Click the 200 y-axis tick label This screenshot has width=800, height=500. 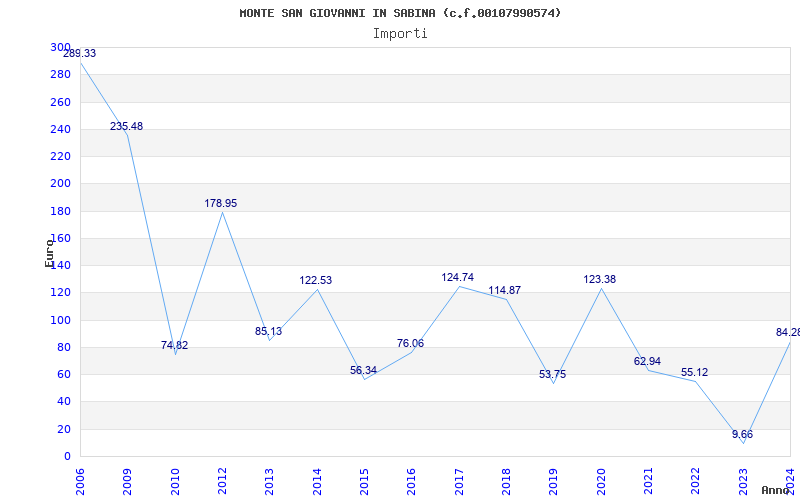pos(60,183)
